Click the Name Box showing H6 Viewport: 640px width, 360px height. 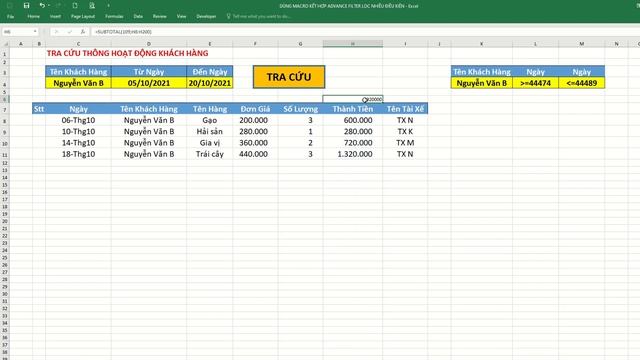tap(17, 31)
